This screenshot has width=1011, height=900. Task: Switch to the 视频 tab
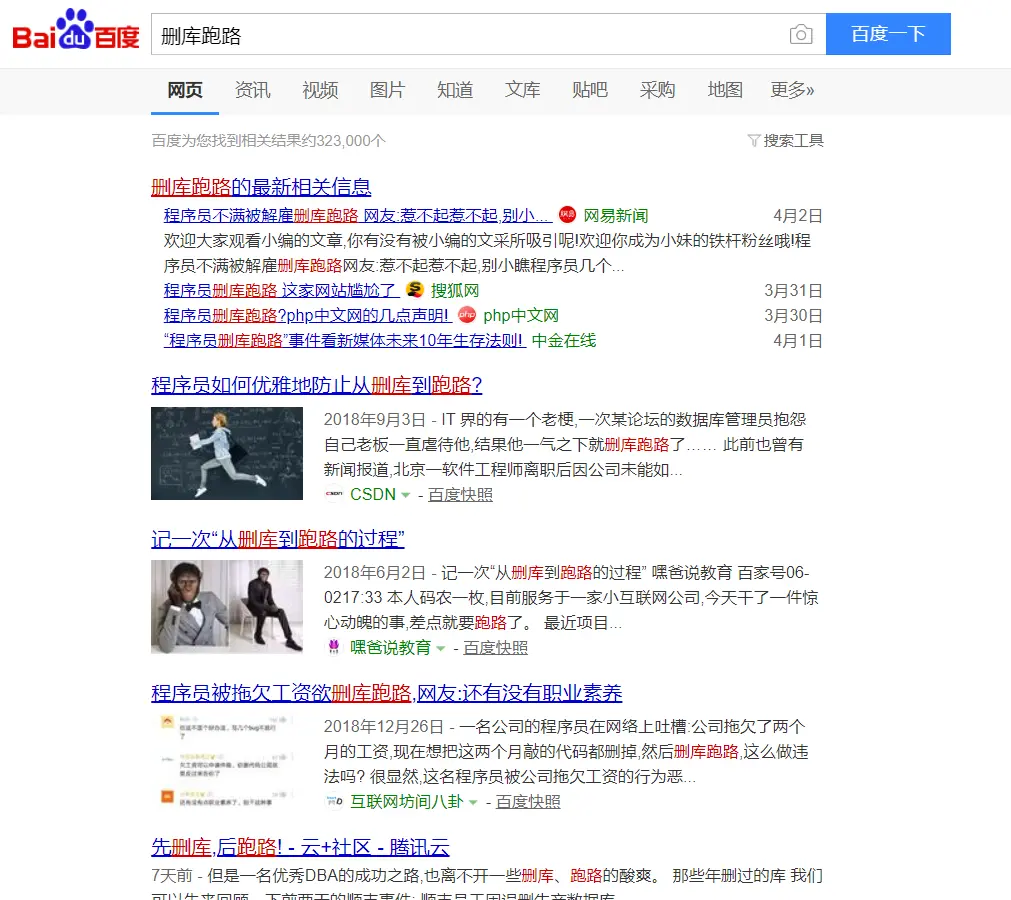pyautogui.click(x=320, y=90)
